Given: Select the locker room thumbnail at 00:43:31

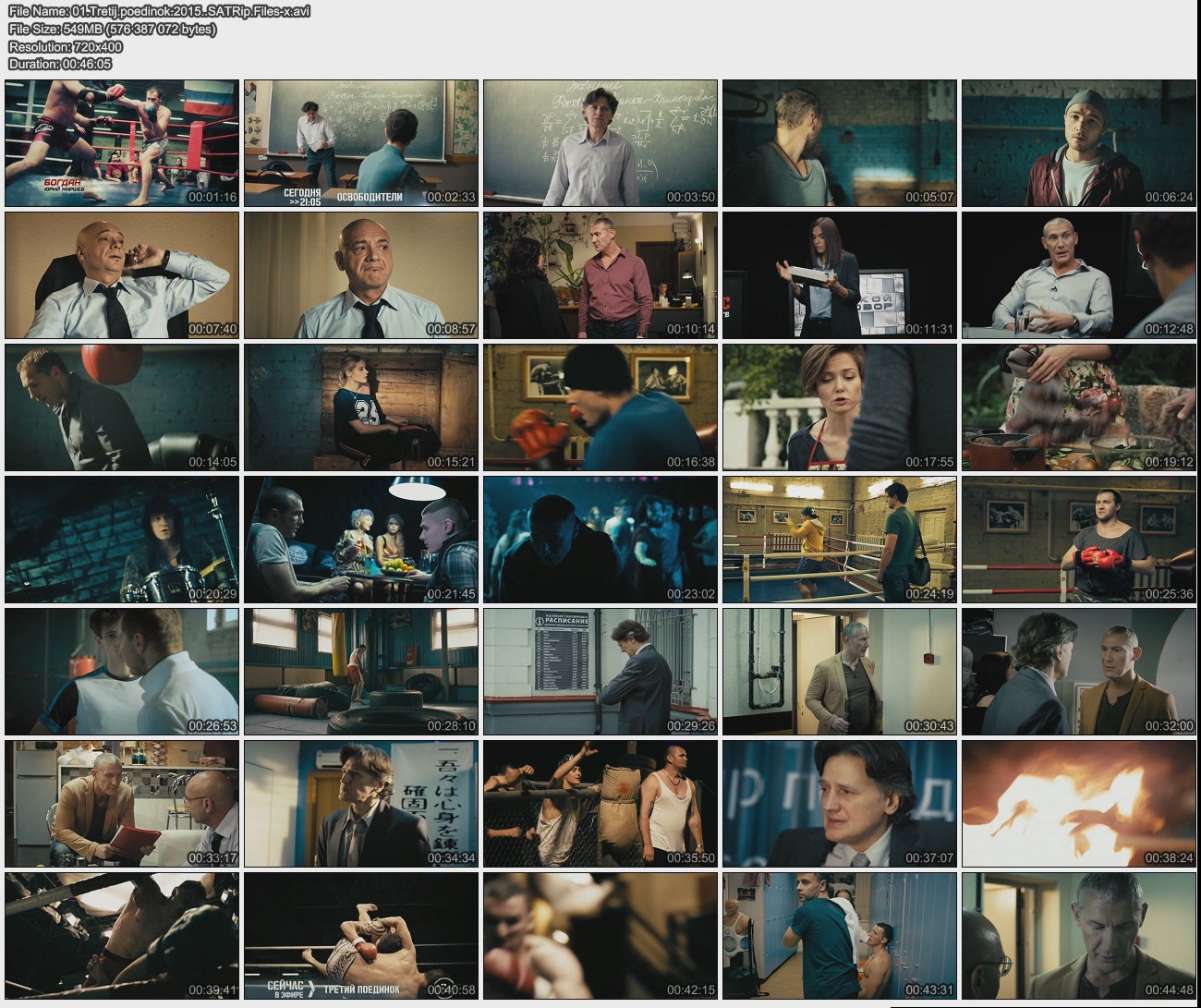Looking at the screenshot, I should point(840,935).
